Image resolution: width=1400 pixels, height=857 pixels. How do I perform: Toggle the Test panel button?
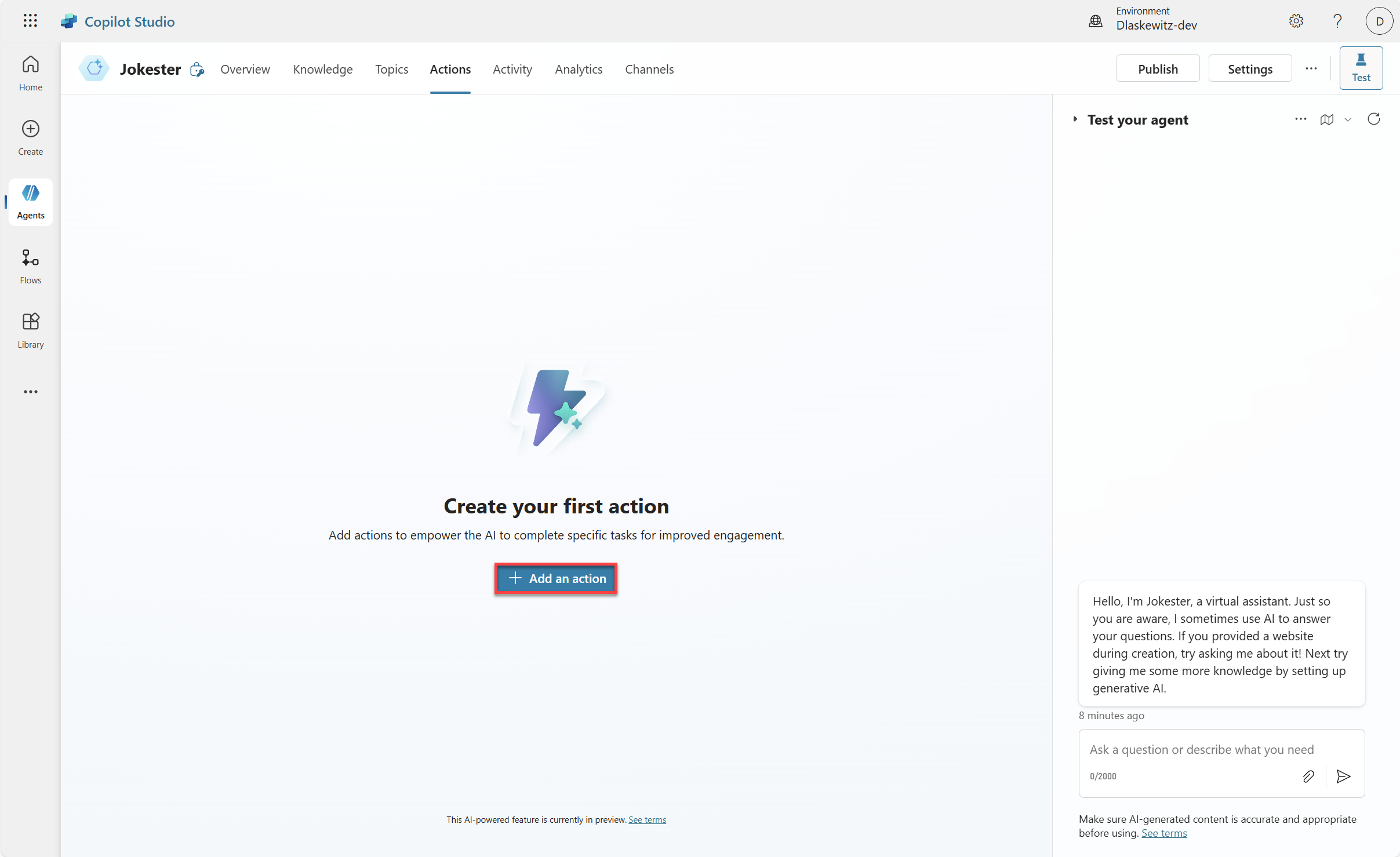click(1361, 68)
